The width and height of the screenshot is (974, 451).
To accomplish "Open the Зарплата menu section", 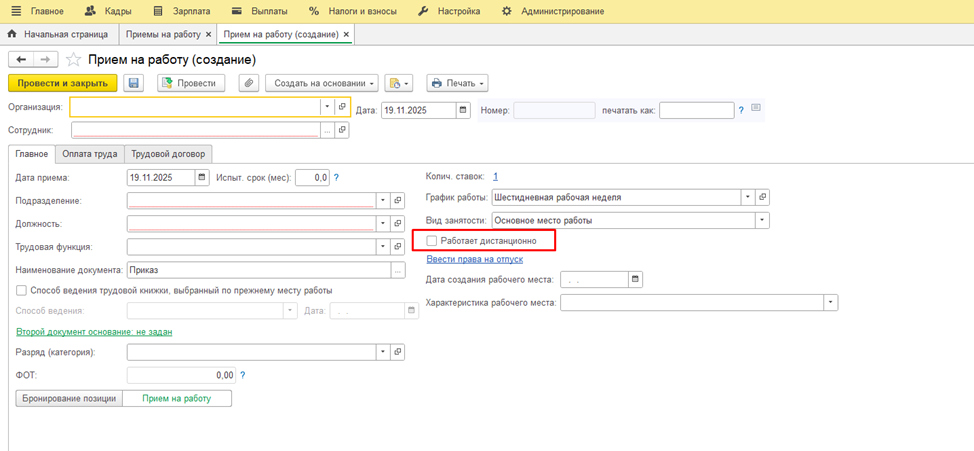I will click(x=183, y=11).
